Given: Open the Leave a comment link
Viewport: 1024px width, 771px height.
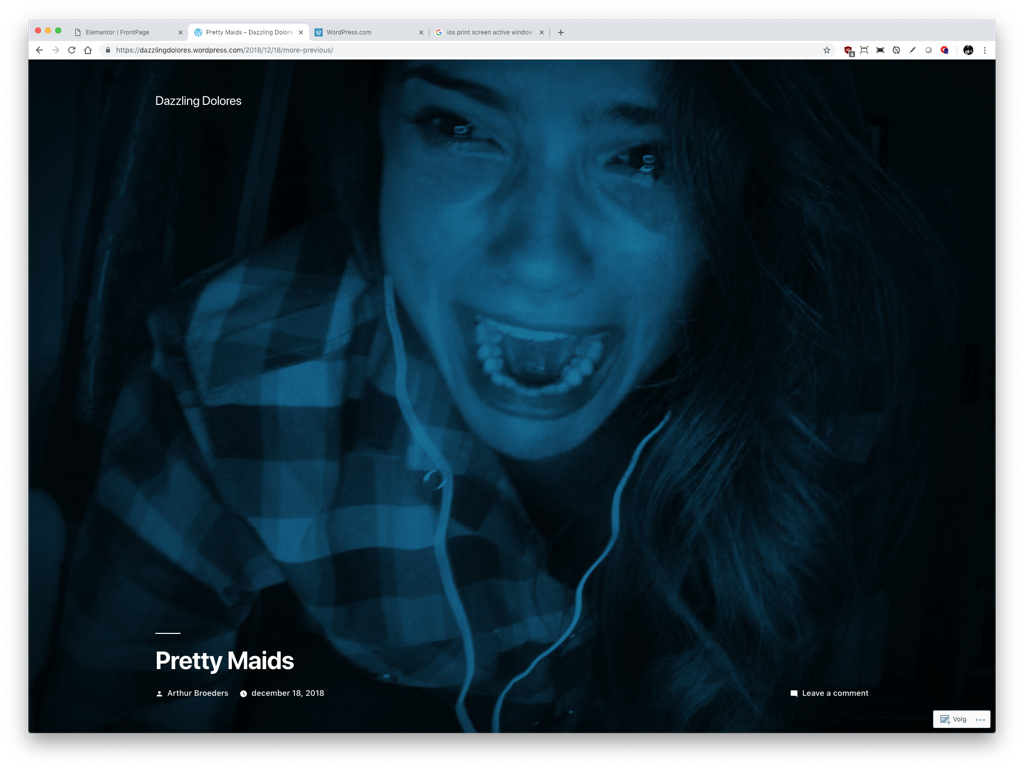Looking at the screenshot, I should [834, 693].
